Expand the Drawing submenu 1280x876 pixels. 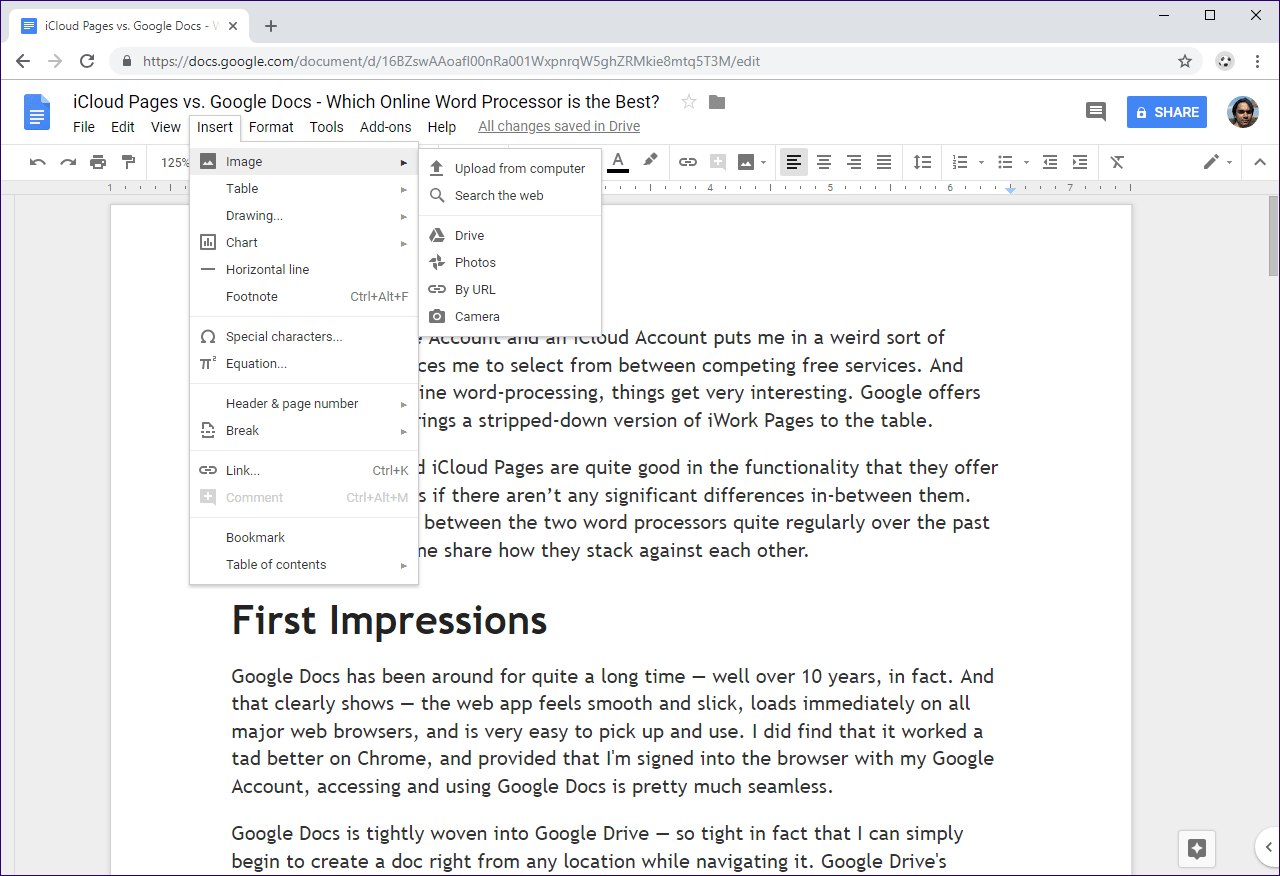[x=304, y=215]
